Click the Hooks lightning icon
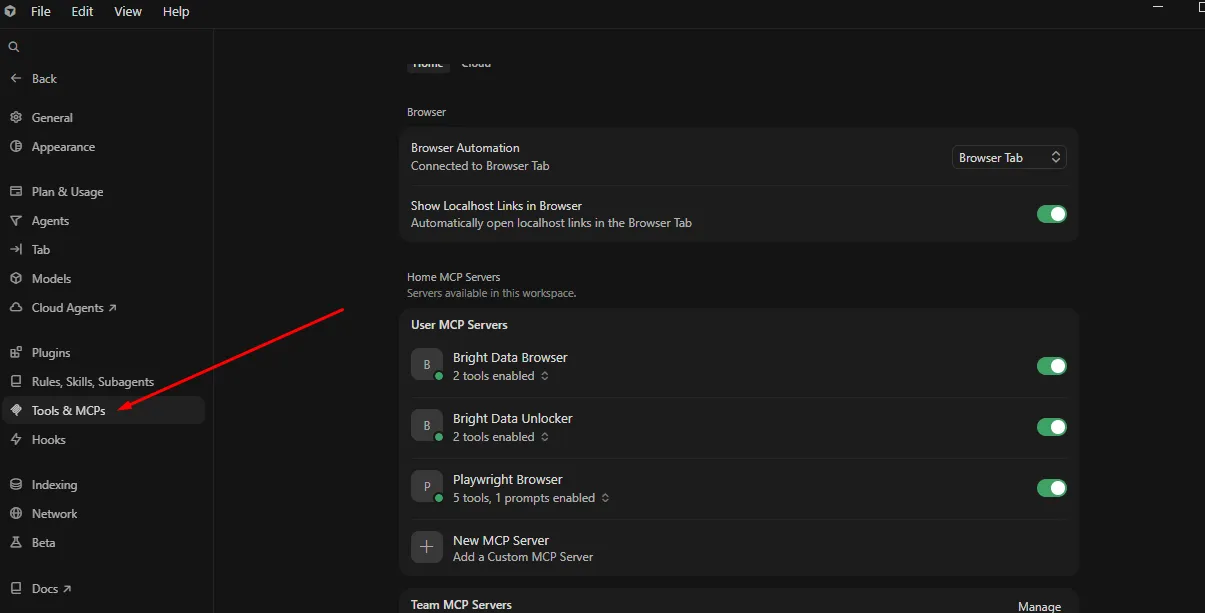The height and width of the screenshot is (613, 1205). pos(16,440)
